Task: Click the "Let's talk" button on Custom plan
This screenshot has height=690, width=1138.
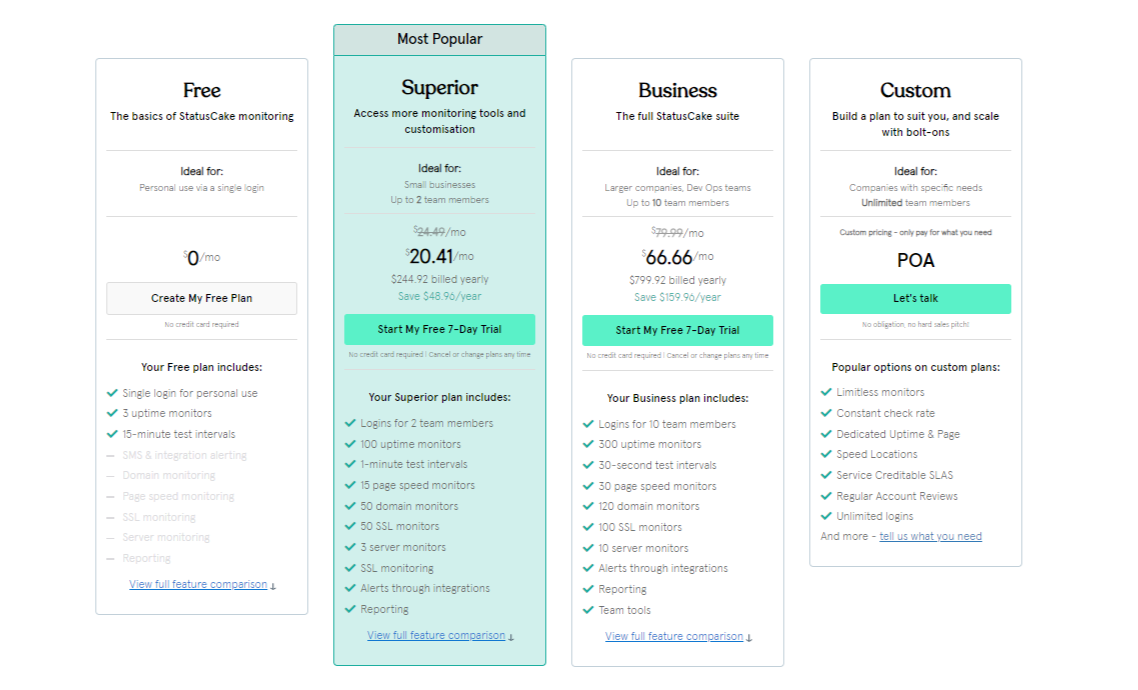Action: point(915,299)
